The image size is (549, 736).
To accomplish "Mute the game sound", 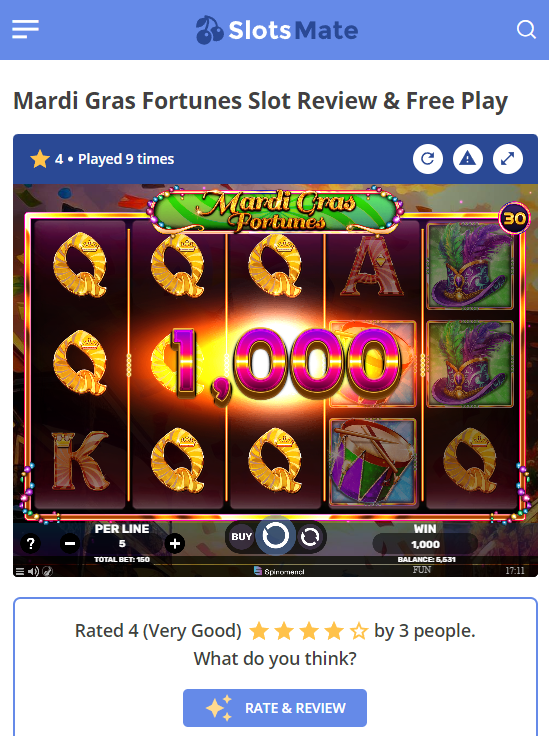I will (x=33, y=571).
